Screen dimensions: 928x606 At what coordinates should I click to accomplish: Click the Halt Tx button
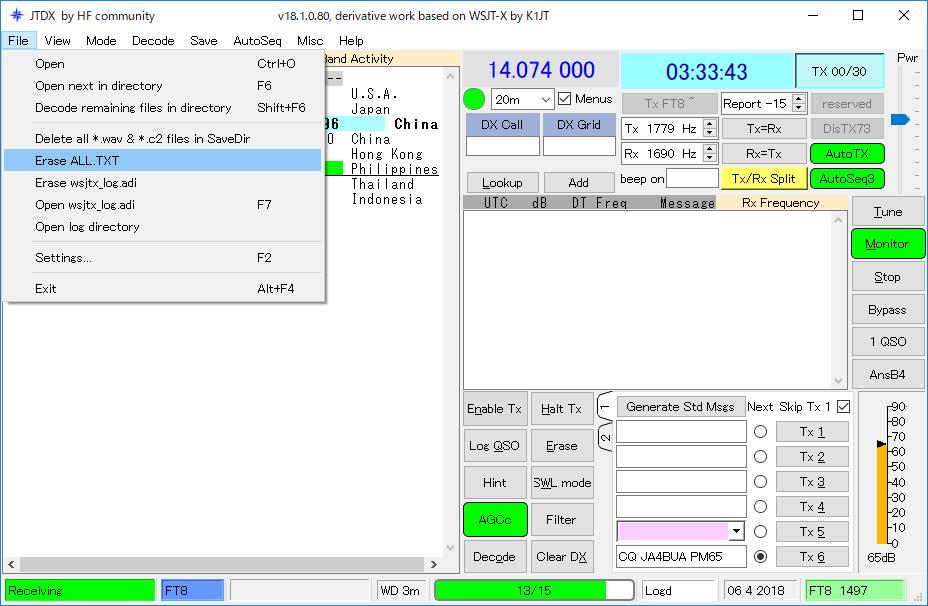(562, 408)
